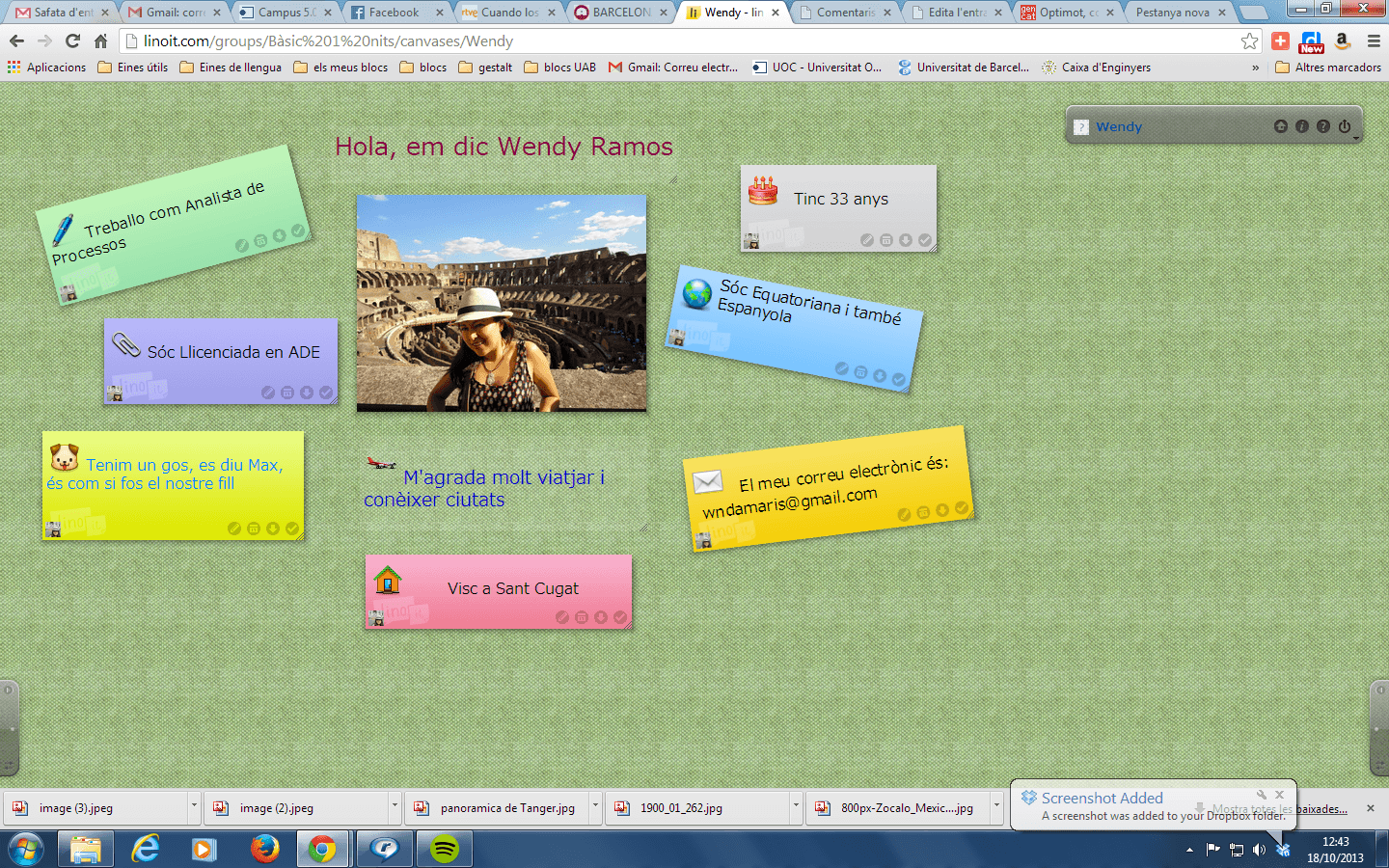Open Spotify from the Windows taskbar
Image resolution: width=1389 pixels, height=868 pixels.
pos(444,849)
